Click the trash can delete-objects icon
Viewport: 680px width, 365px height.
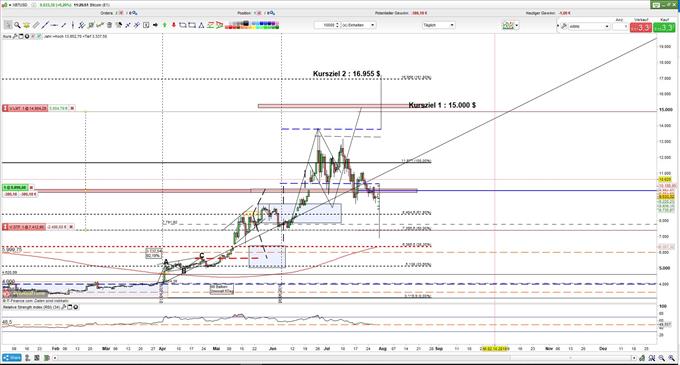coord(109,25)
